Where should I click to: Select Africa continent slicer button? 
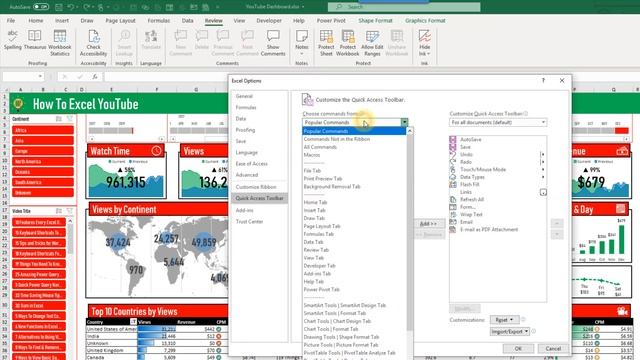[43, 130]
